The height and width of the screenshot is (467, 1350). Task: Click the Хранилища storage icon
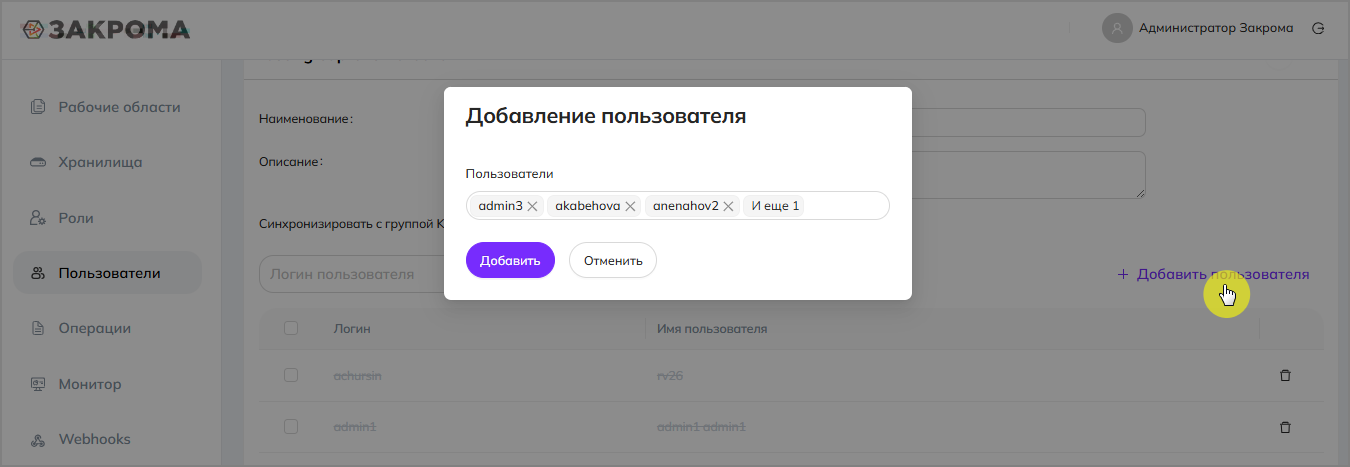coord(38,162)
